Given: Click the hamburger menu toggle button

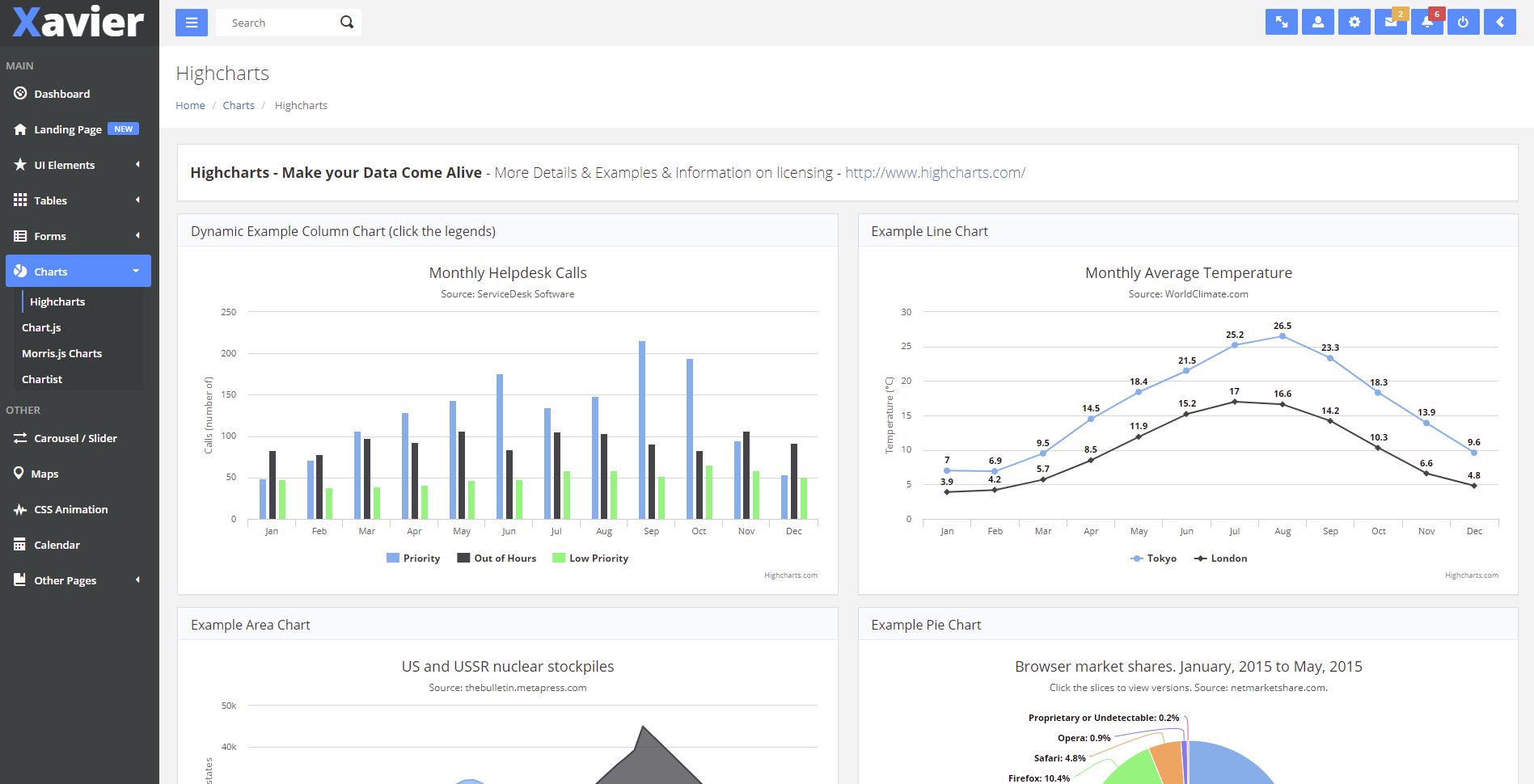Looking at the screenshot, I should [191, 23].
